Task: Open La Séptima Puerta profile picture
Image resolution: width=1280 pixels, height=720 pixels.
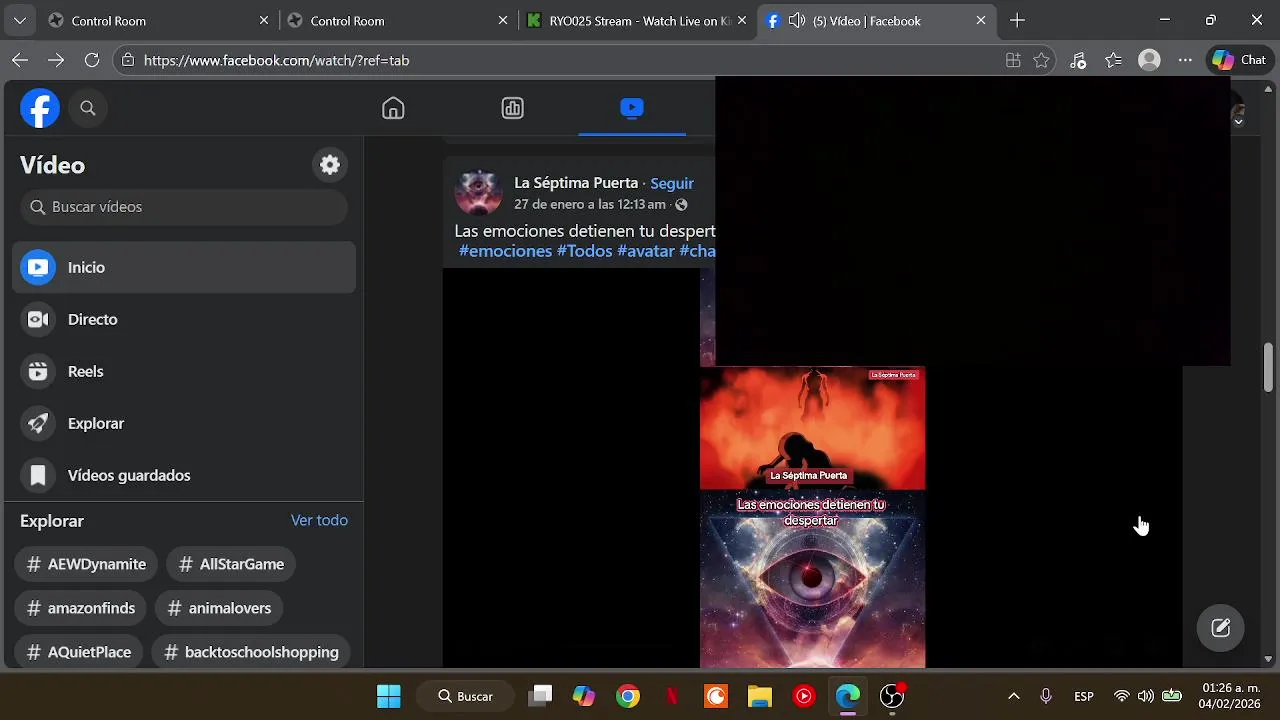Action: pos(479,193)
